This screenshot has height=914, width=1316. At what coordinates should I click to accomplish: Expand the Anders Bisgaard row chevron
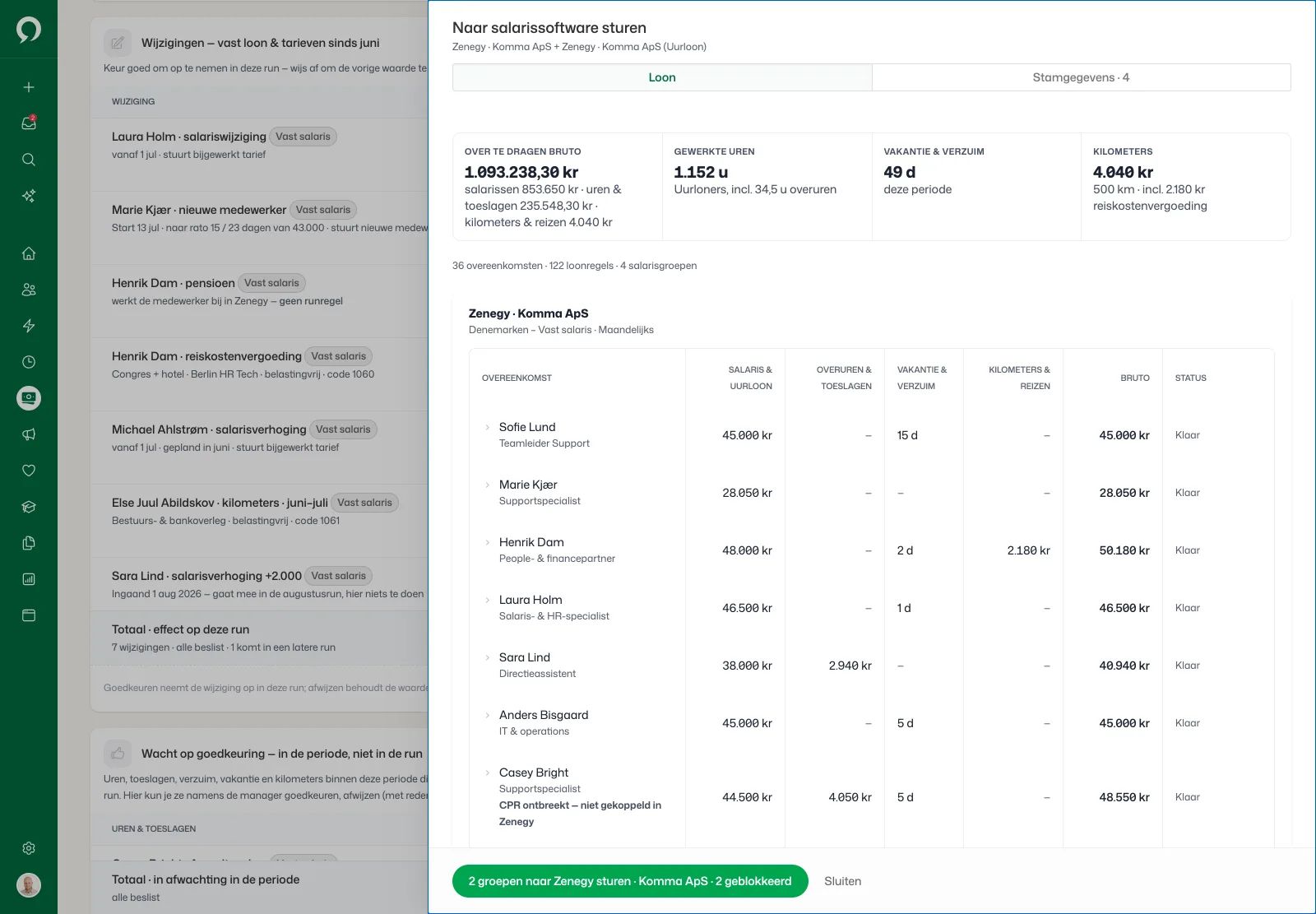coord(488,715)
